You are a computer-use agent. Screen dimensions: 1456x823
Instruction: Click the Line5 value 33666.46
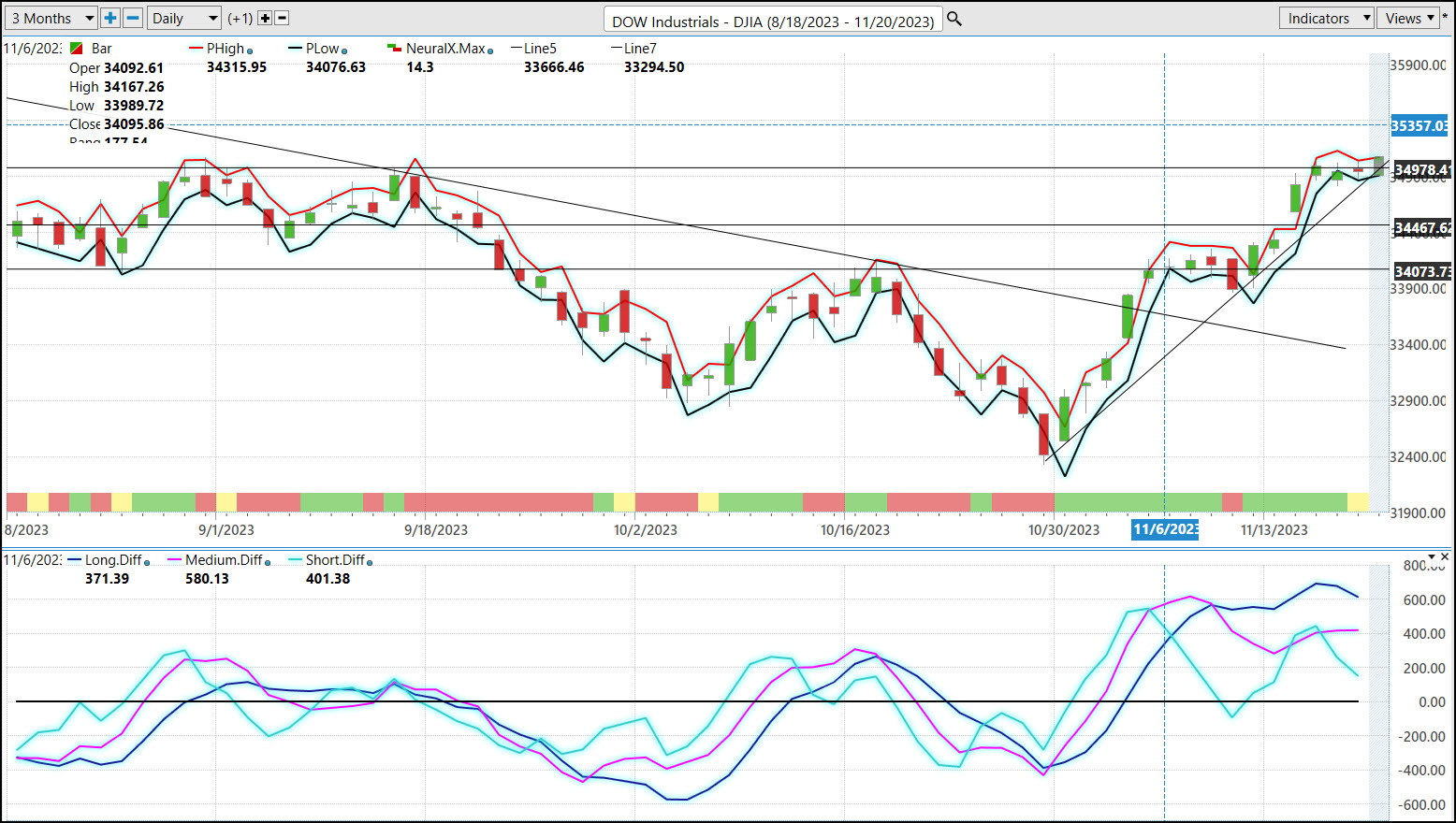[554, 67]
